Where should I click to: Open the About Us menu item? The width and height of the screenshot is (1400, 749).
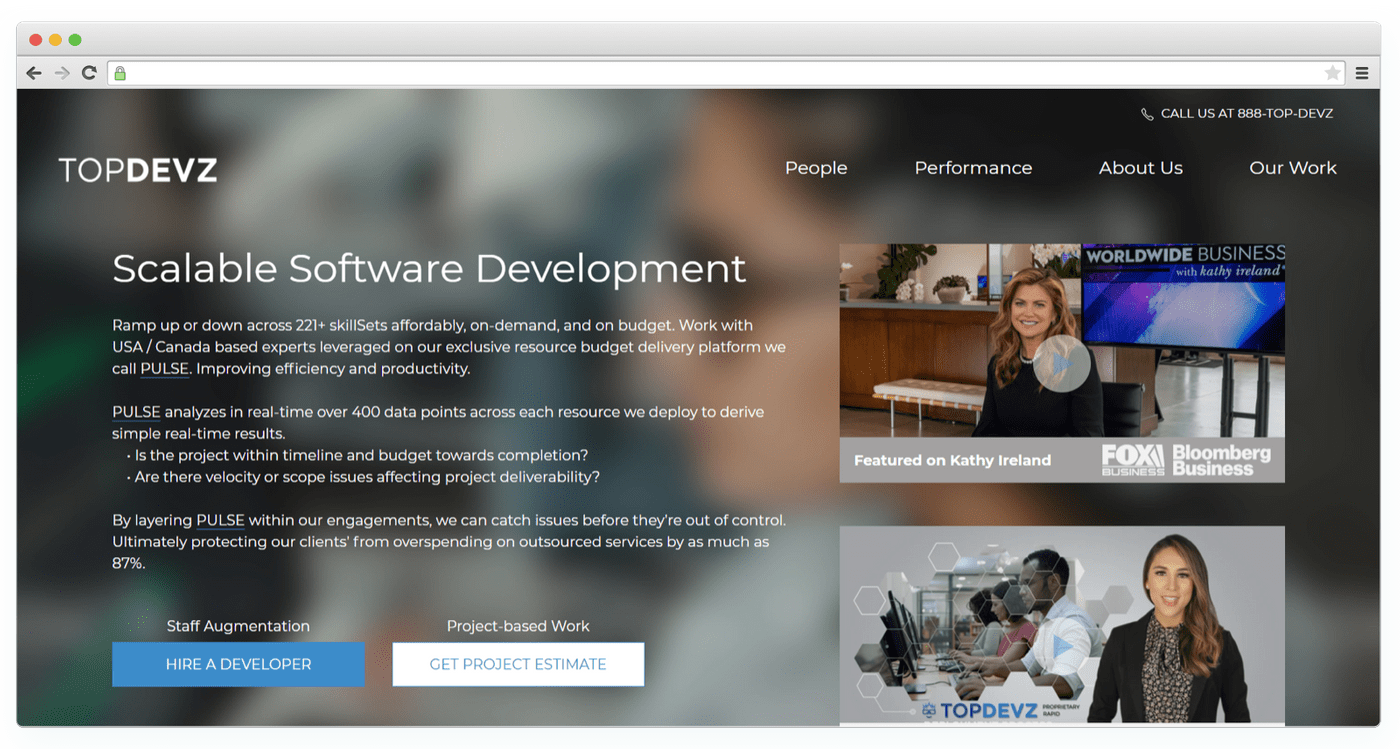(x=1141, y=168)
